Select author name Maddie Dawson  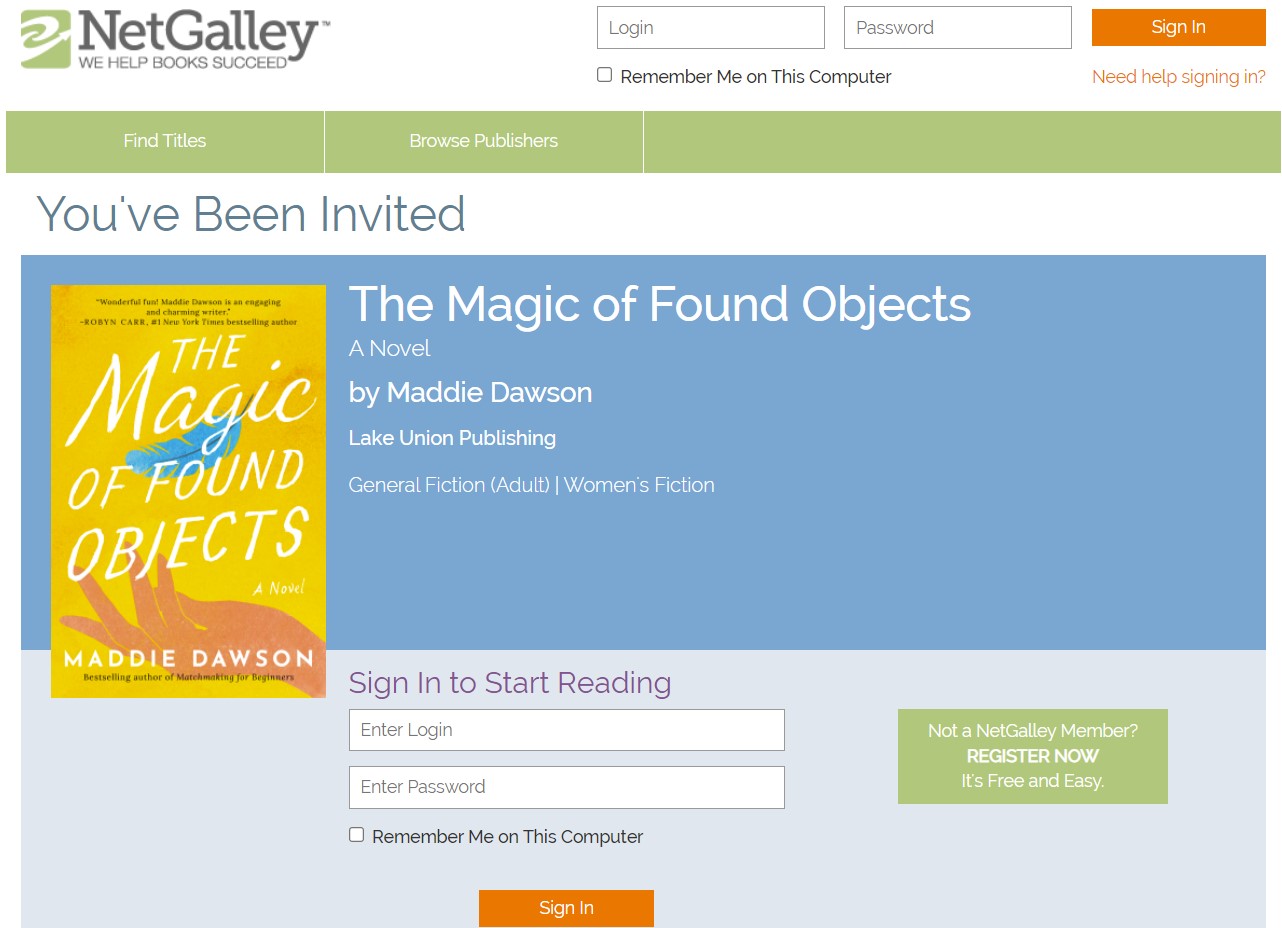489,392
